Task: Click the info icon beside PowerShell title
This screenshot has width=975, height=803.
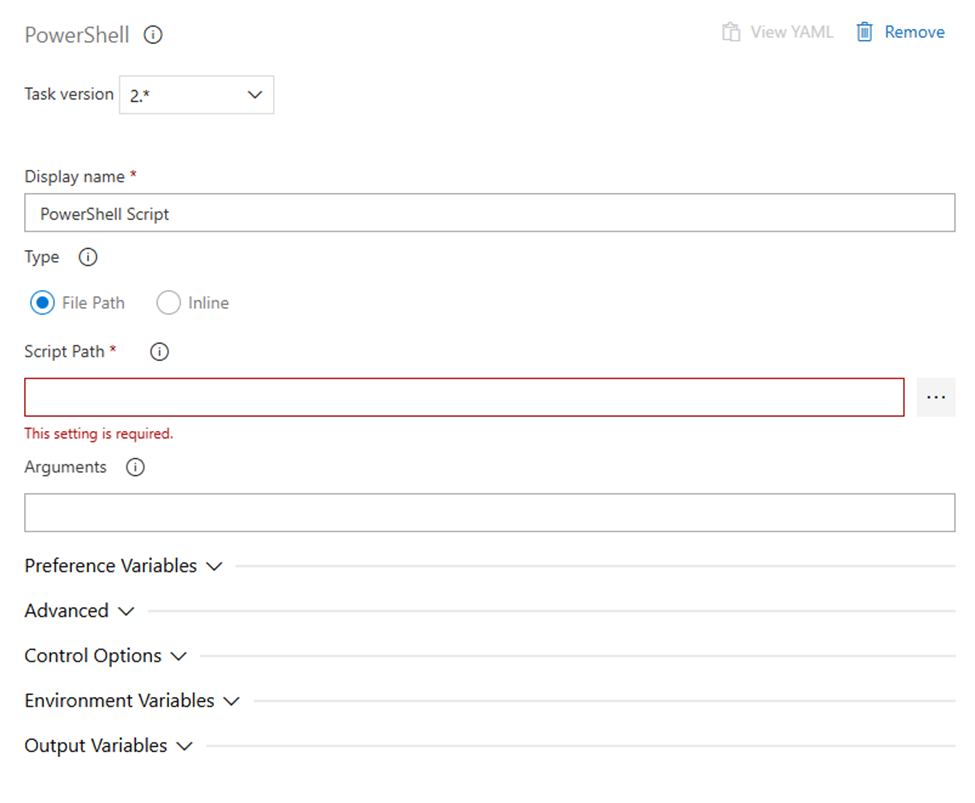Action: [x=153, y=35]
